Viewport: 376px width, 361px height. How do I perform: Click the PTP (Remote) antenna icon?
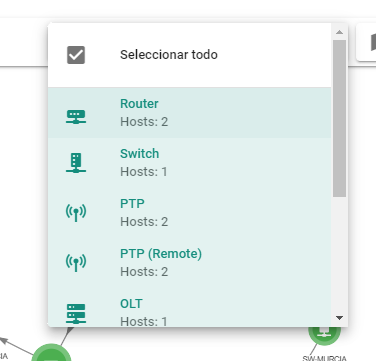coord(76,263)
